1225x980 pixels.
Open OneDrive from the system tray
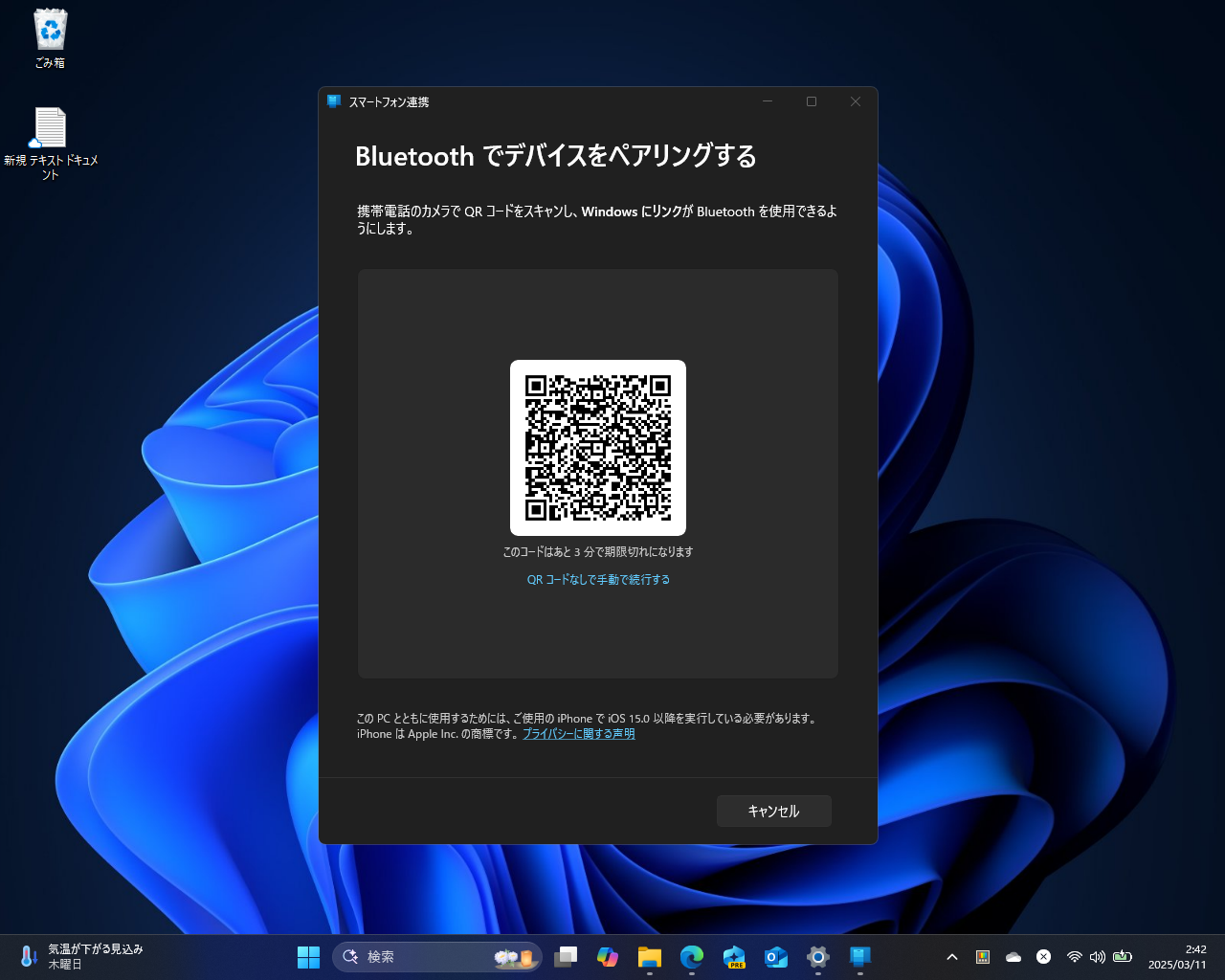(x=1013, y=957)
